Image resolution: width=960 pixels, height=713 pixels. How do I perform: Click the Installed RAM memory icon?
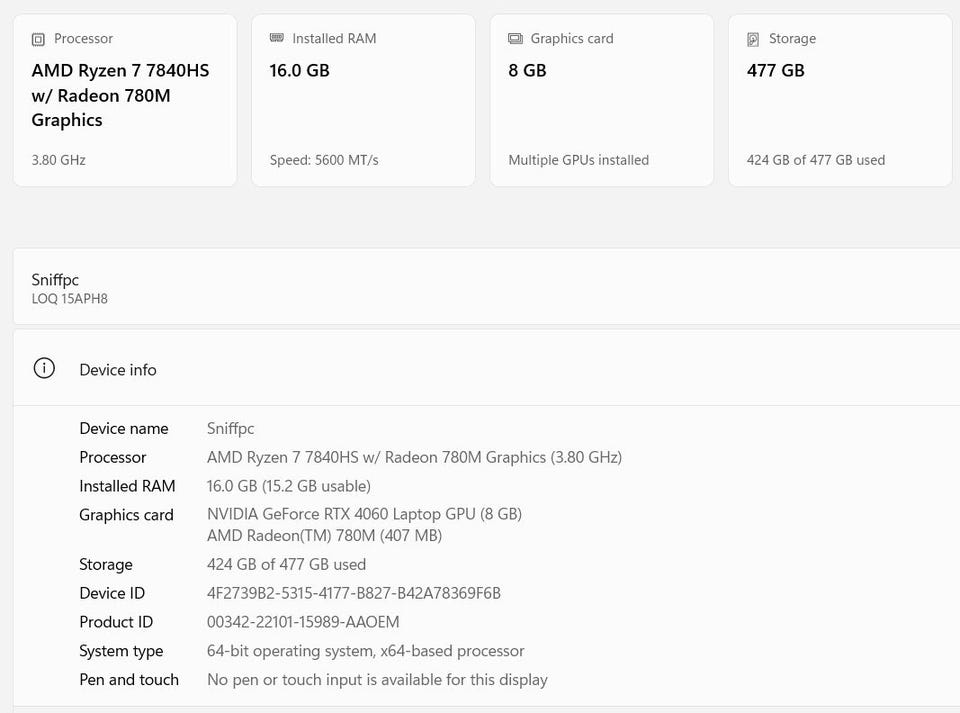(277, 38)
